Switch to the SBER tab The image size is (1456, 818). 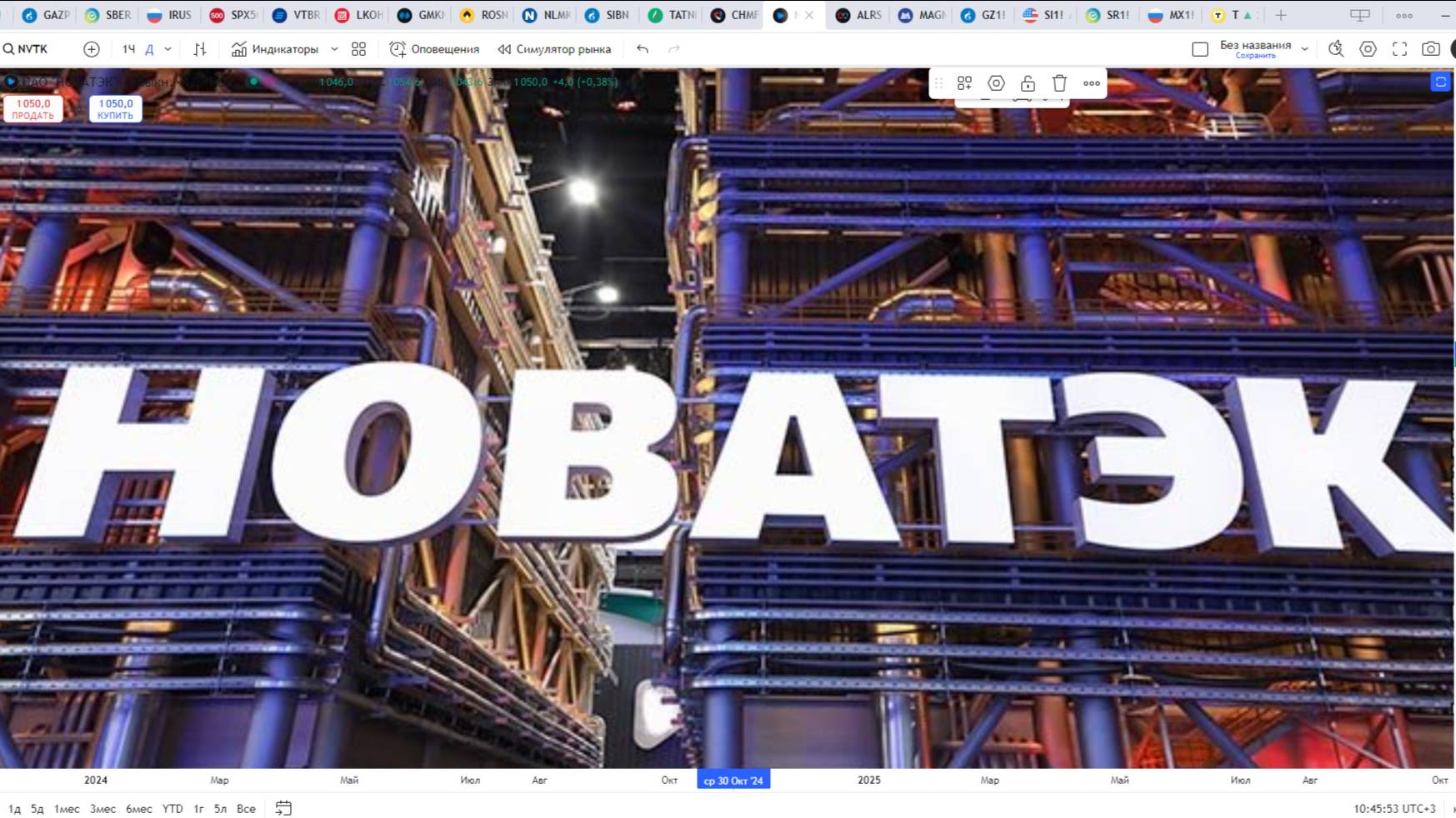coord(108,15)
